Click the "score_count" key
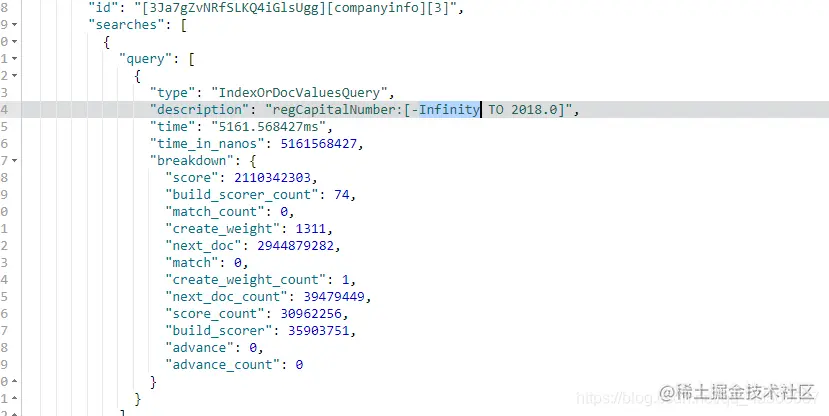Screen dimensions: 829x416 pos(215,313)
